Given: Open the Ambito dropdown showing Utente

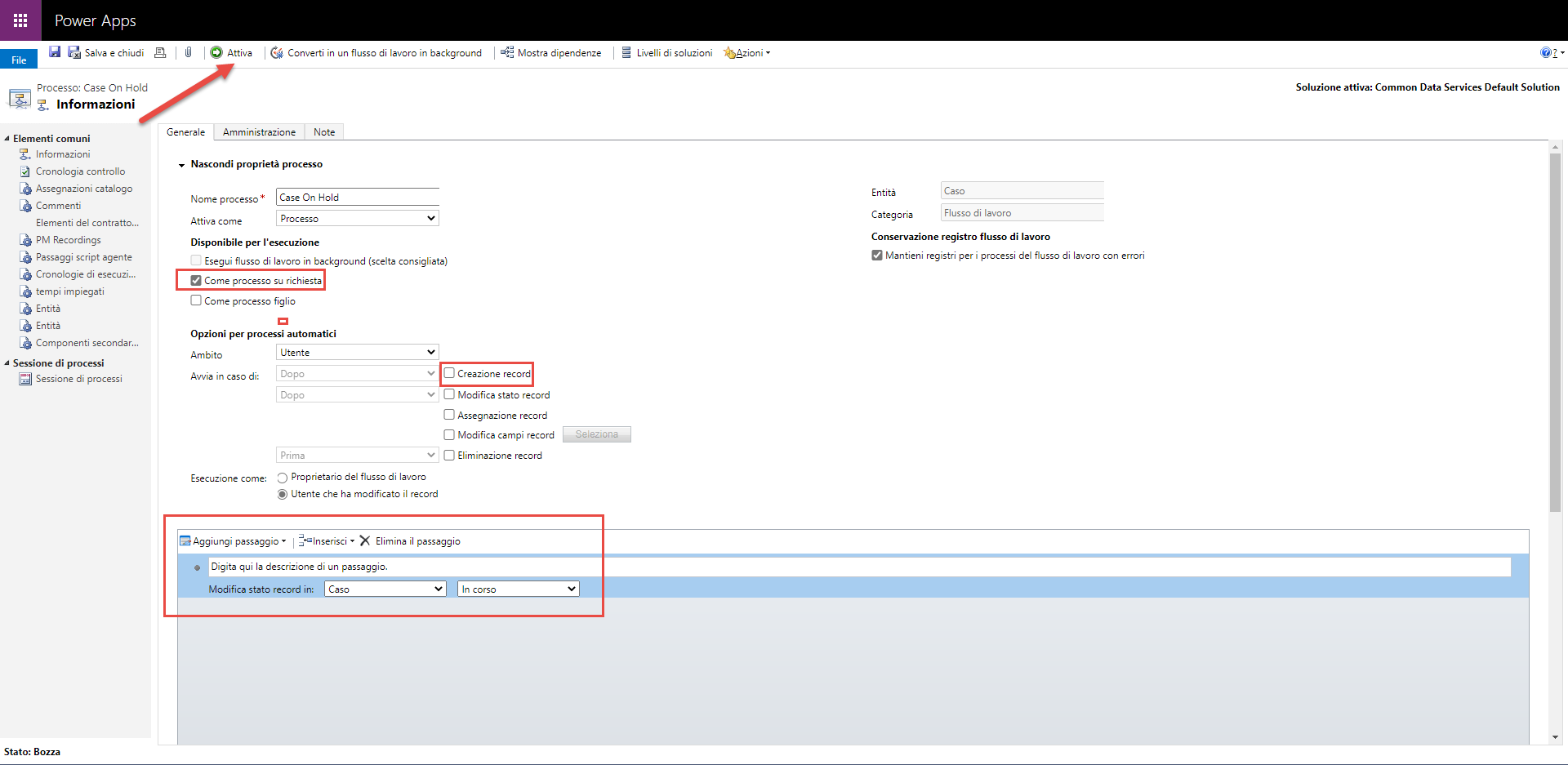Looking at the screenshot, I should [x=358, y=352].
